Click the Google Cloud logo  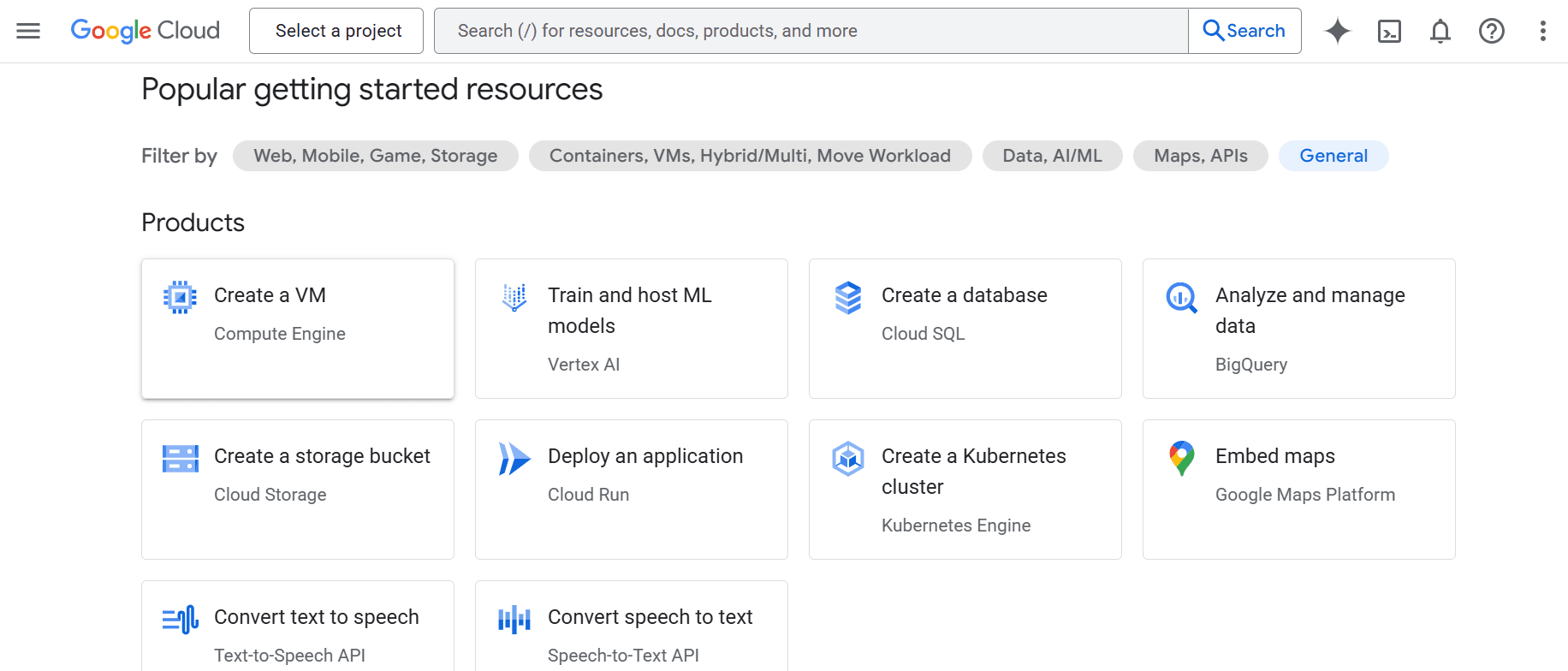pyautogui.click(x=145, y=31)
